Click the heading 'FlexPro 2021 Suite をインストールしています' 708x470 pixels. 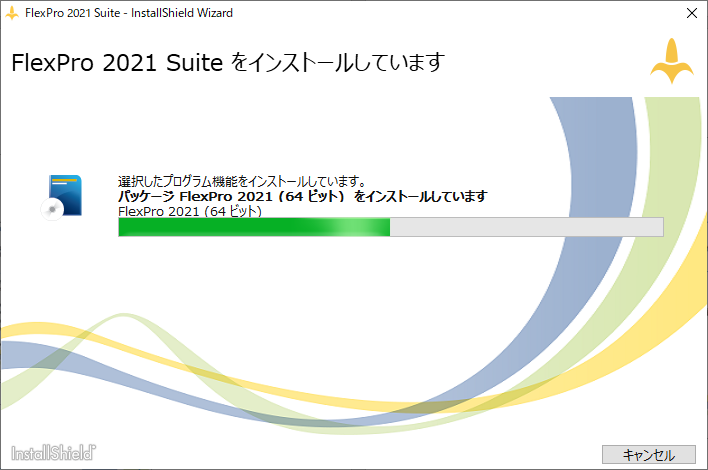tap(228, 62)
